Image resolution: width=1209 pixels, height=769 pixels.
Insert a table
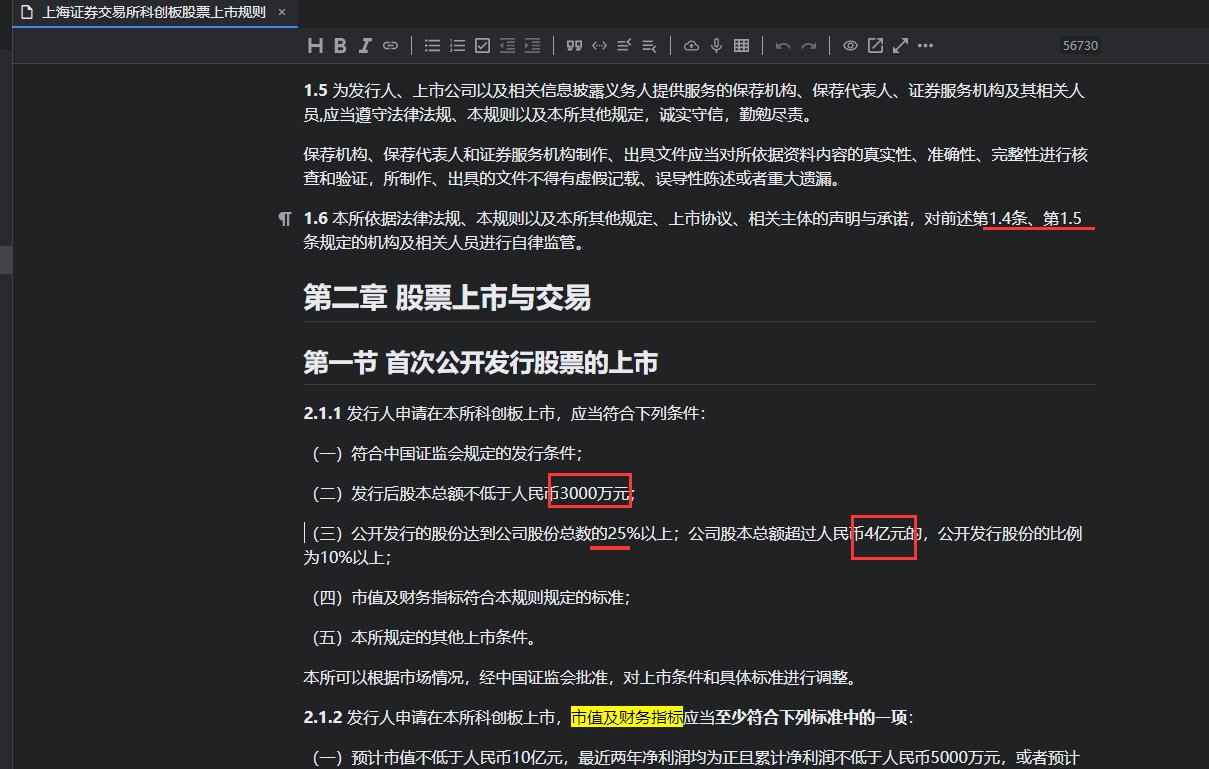[x=741, y=45]
